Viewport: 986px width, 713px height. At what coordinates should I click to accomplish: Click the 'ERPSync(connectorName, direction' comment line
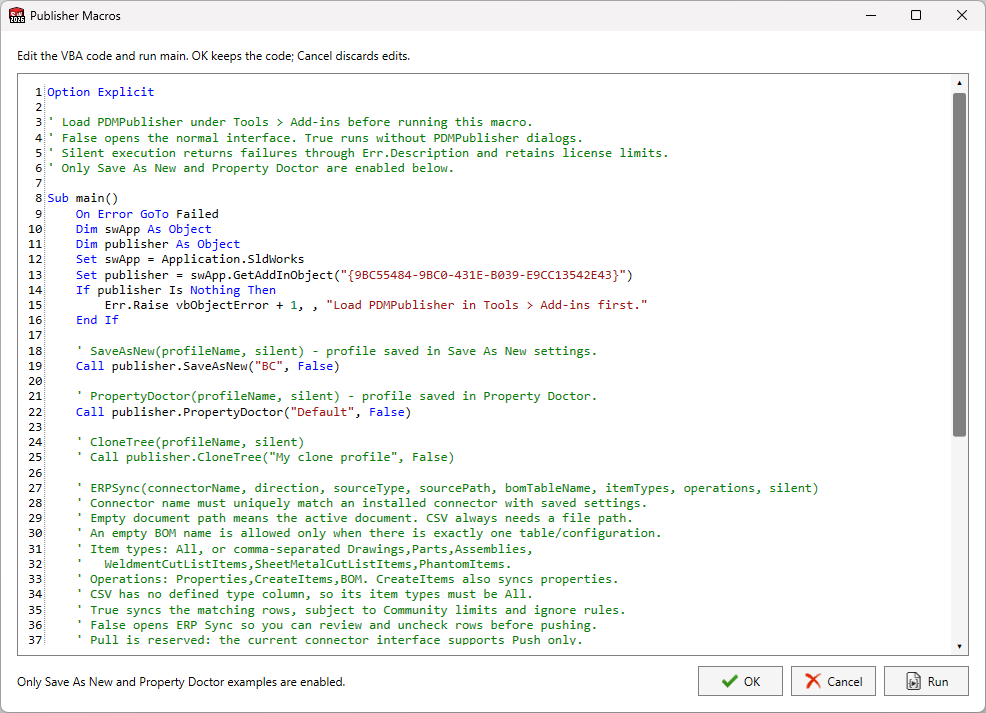coord(447,488)
